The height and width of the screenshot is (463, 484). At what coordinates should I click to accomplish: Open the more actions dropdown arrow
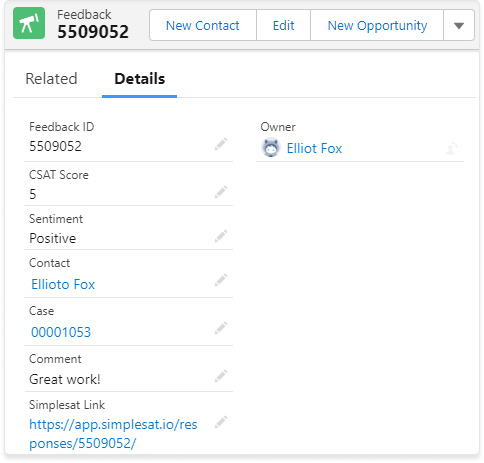tap(459, 25)
